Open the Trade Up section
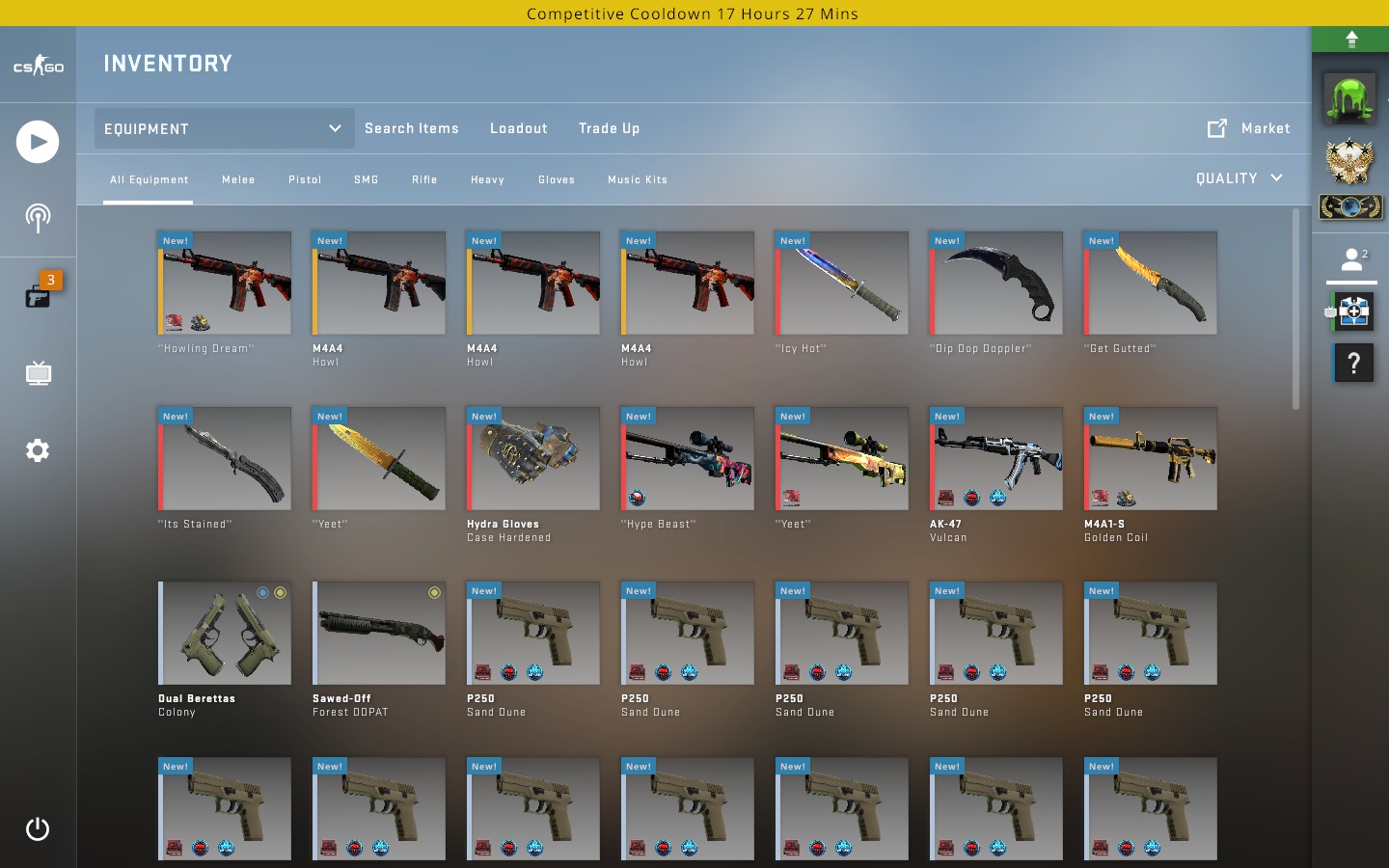The height and width of the screenshot is (868, 1389). pos(610,128)
